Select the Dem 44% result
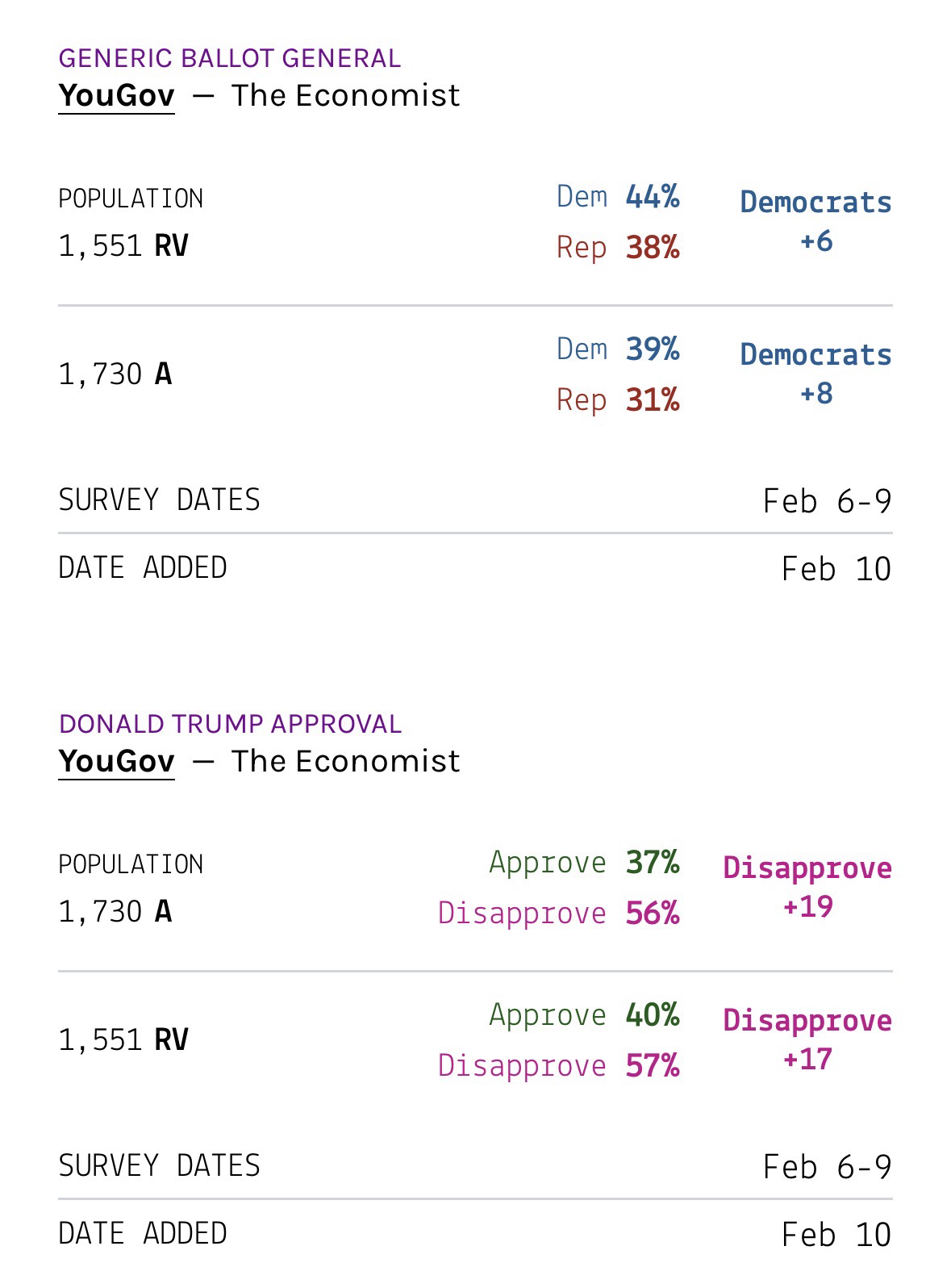This screenshot has width=951, height=1288. click(618, 196)
